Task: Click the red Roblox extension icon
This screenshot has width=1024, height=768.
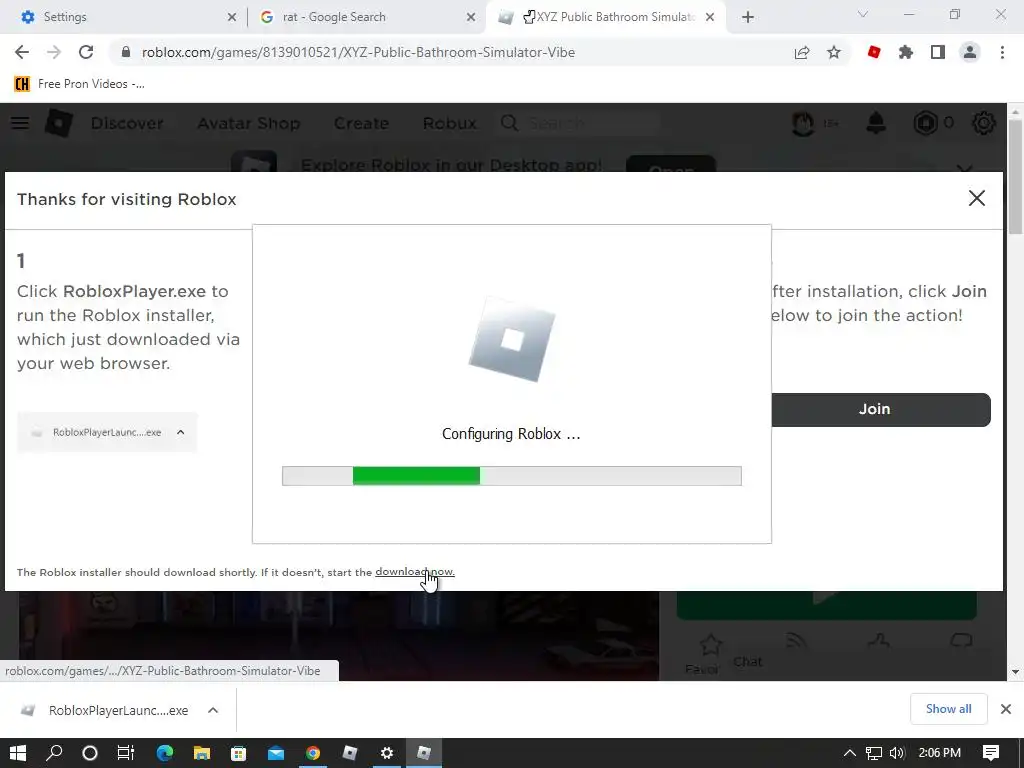Action: pyautogui.click(x=874, y=52)
